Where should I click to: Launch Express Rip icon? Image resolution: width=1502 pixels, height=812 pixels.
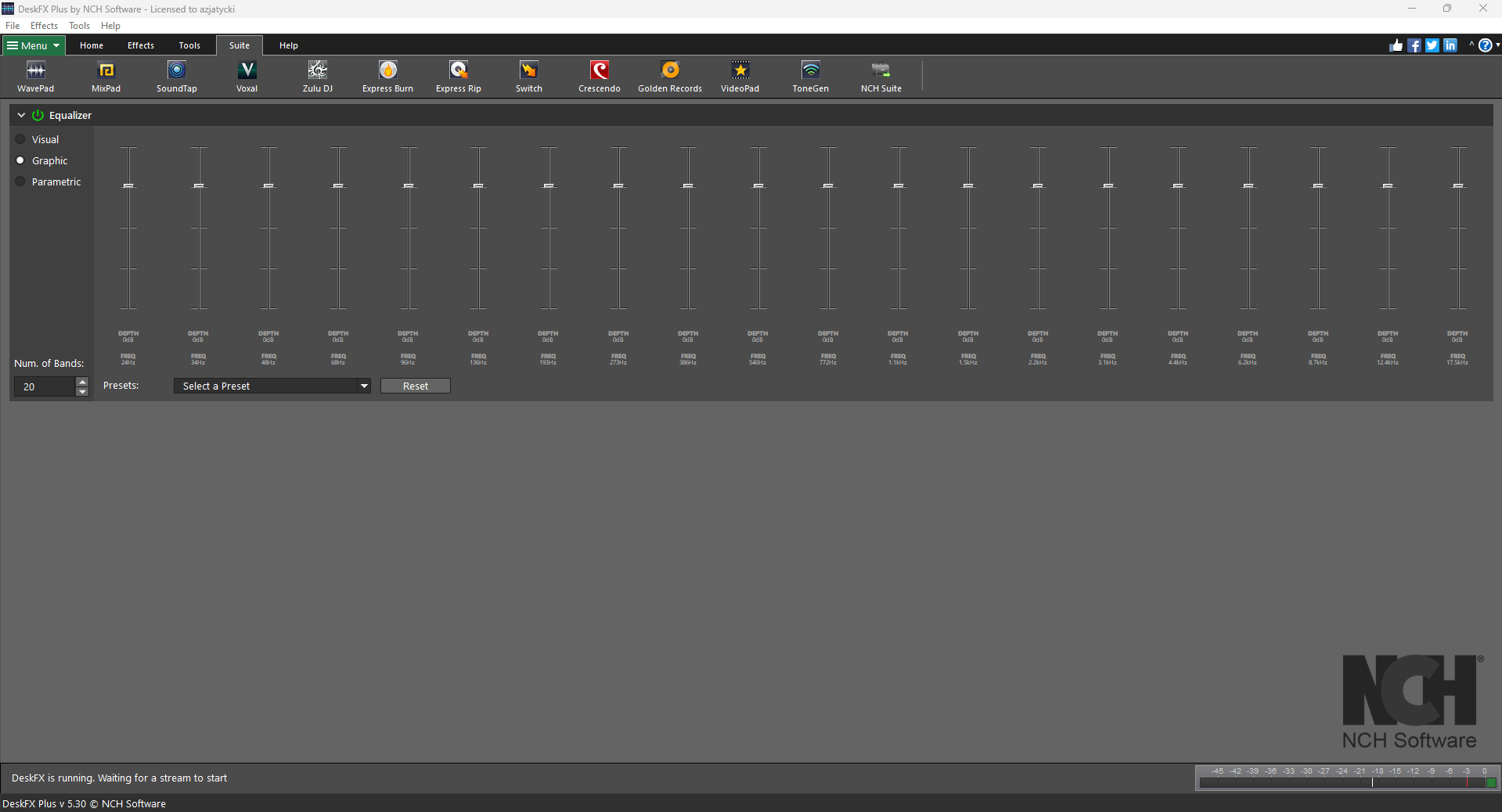pyautogui.click(x=459, y=77)
